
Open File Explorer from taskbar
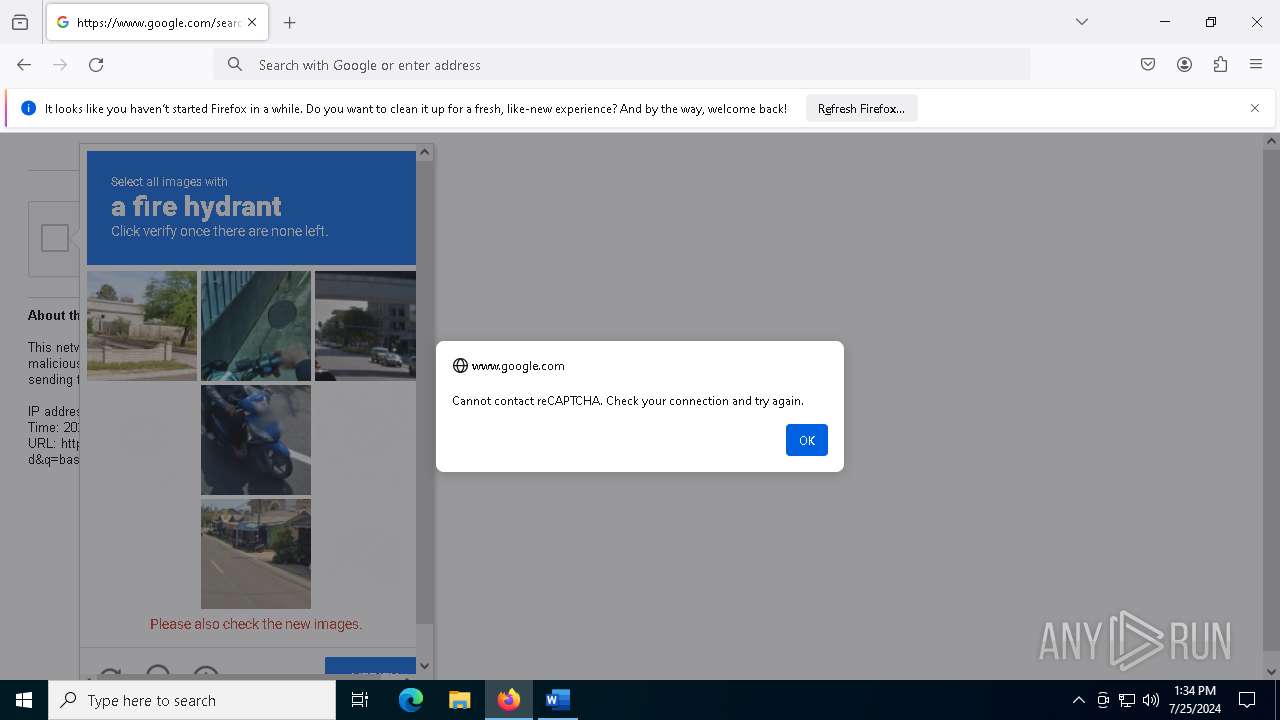point(460,700)
